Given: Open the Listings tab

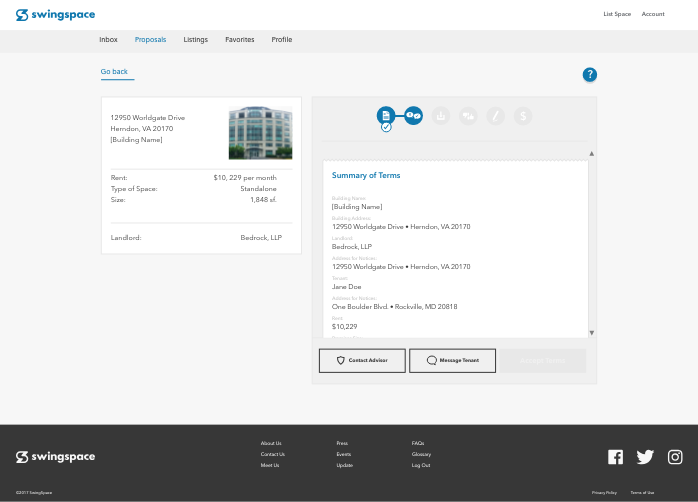Looking at the screenshot, I should click(x=195, y=40).
